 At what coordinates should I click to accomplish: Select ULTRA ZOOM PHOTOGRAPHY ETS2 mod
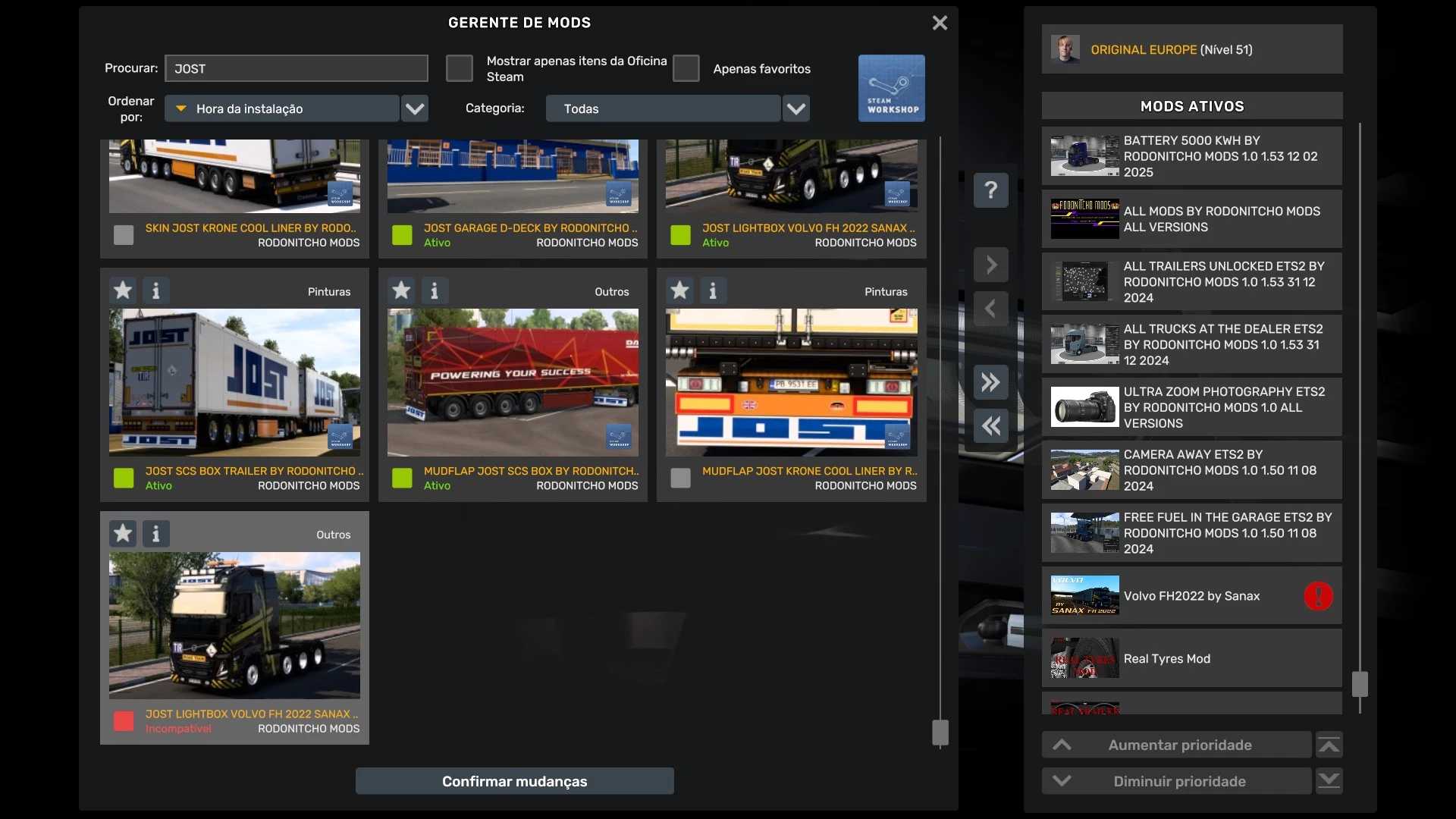(x=1192, y=407)
